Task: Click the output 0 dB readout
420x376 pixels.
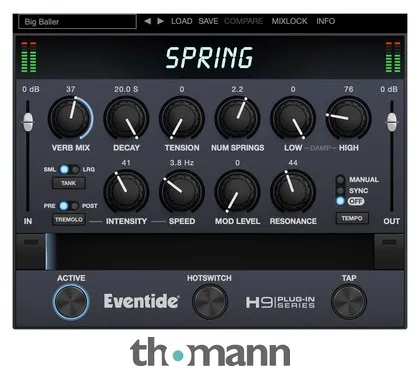Action: point(389,89)
